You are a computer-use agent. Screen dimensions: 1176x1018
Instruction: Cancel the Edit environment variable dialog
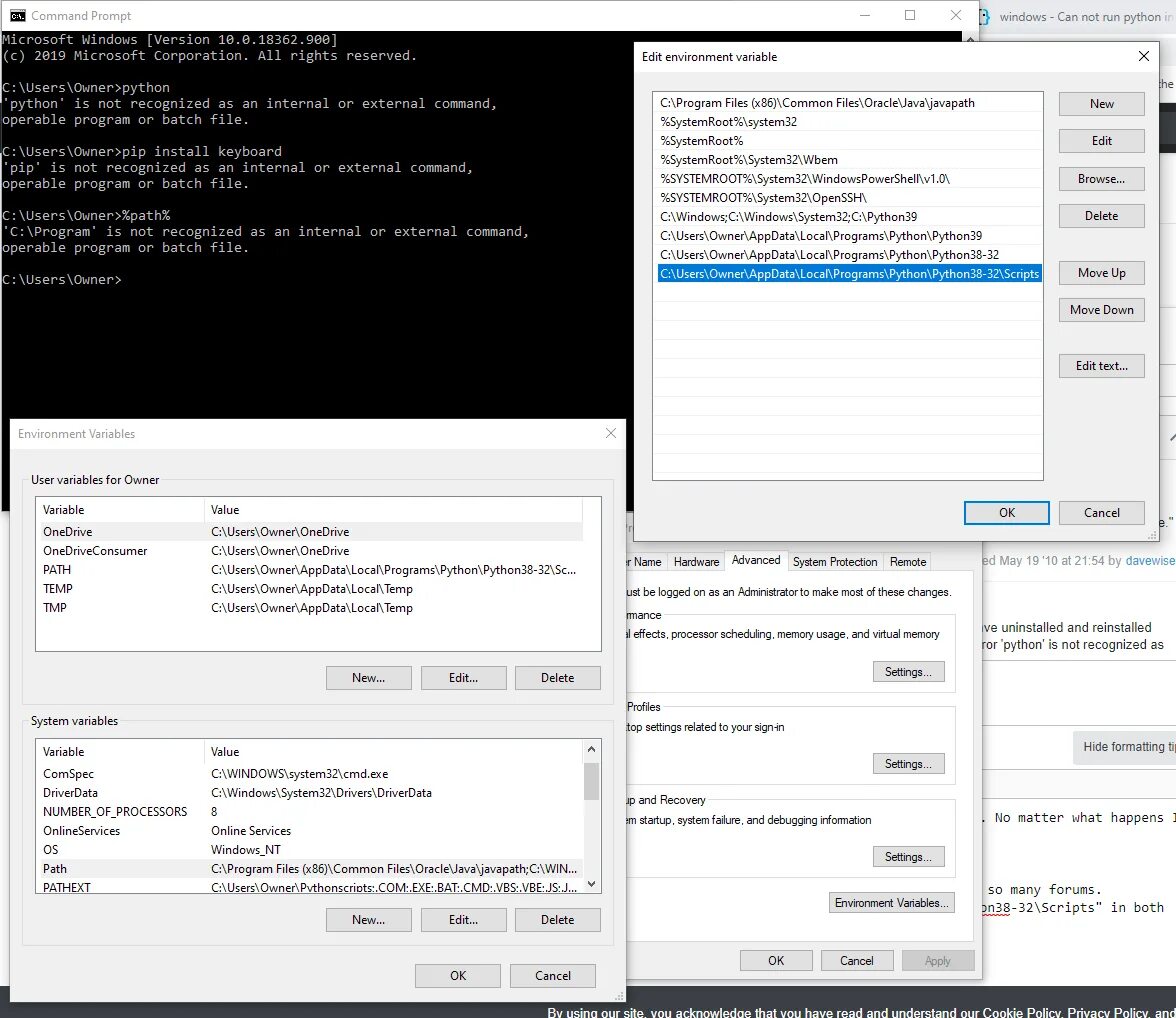[1101, 512]
